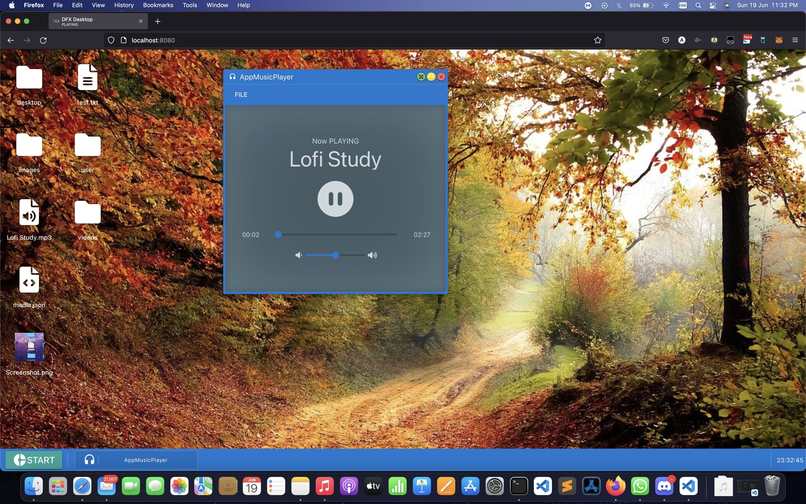Open the History menu
The image size is (806, 504).
pyautogui.click(x=124, y=5)
